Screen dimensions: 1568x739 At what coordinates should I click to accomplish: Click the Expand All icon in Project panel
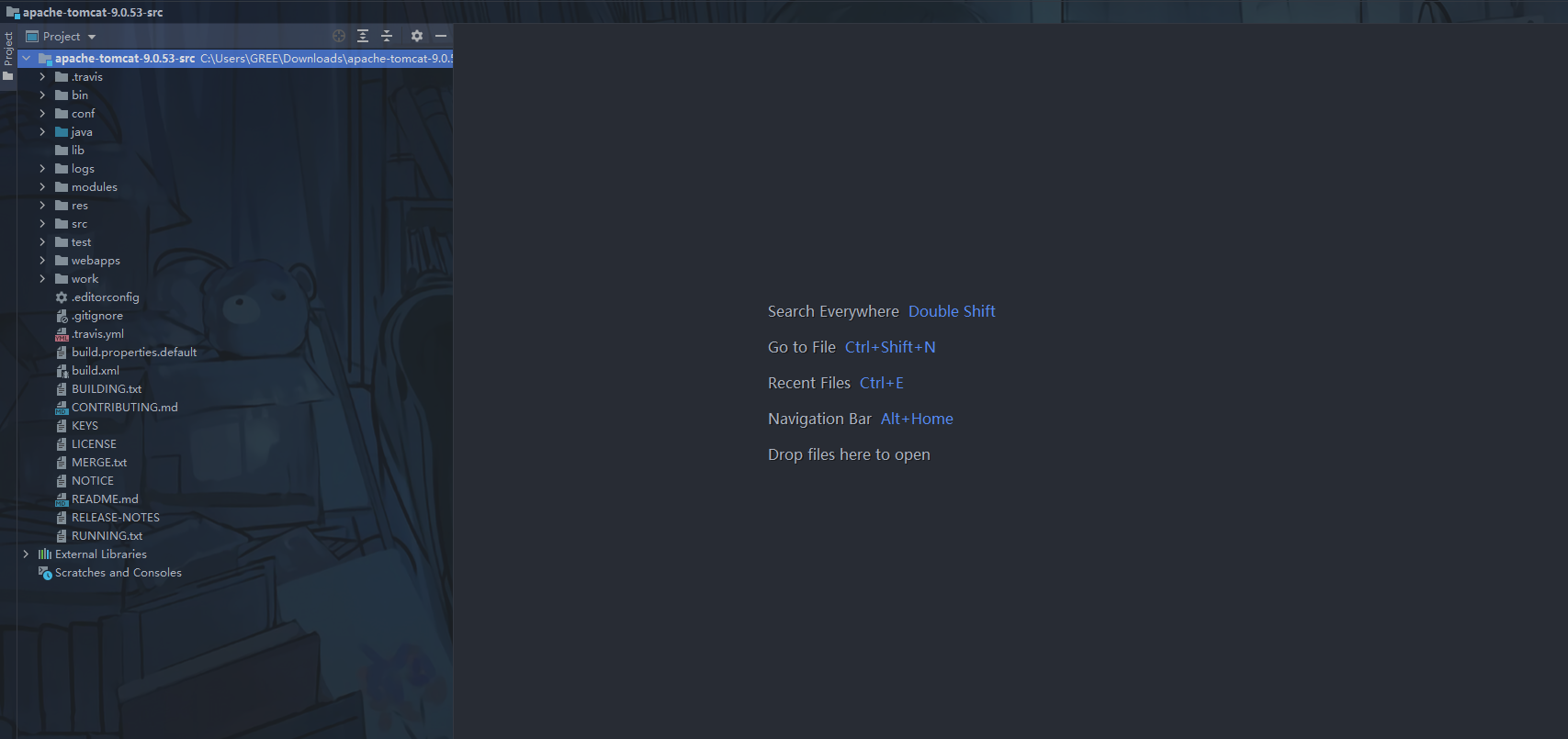pyautogui.click(x=363, y=36)
